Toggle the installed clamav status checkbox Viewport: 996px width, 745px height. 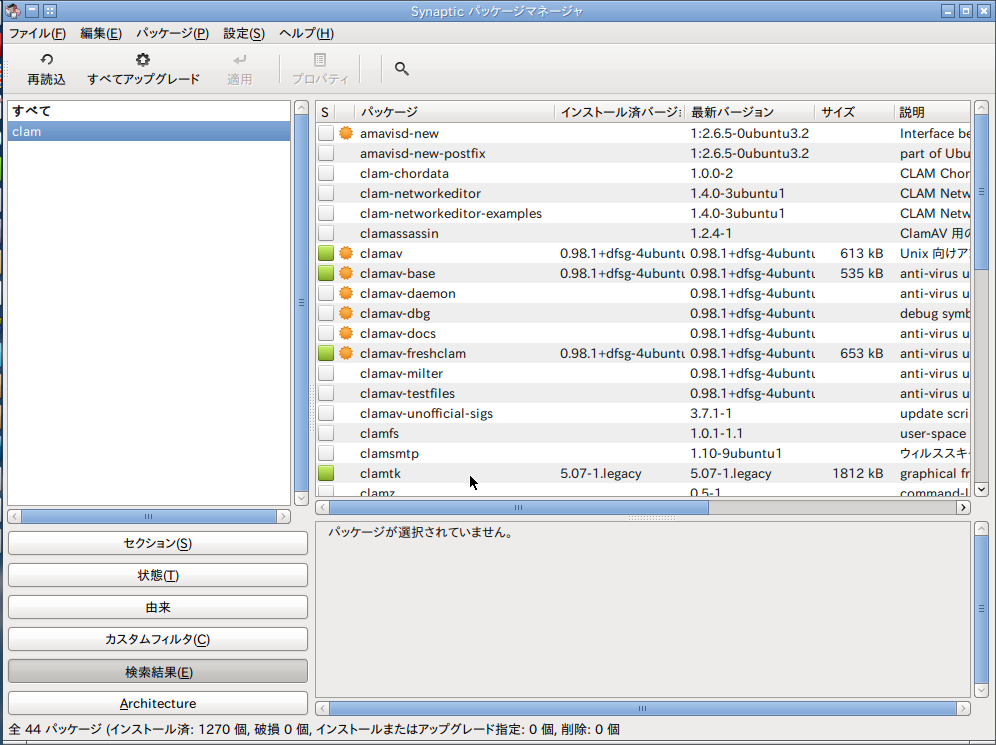pyautogui.click(x=326, y=253)
